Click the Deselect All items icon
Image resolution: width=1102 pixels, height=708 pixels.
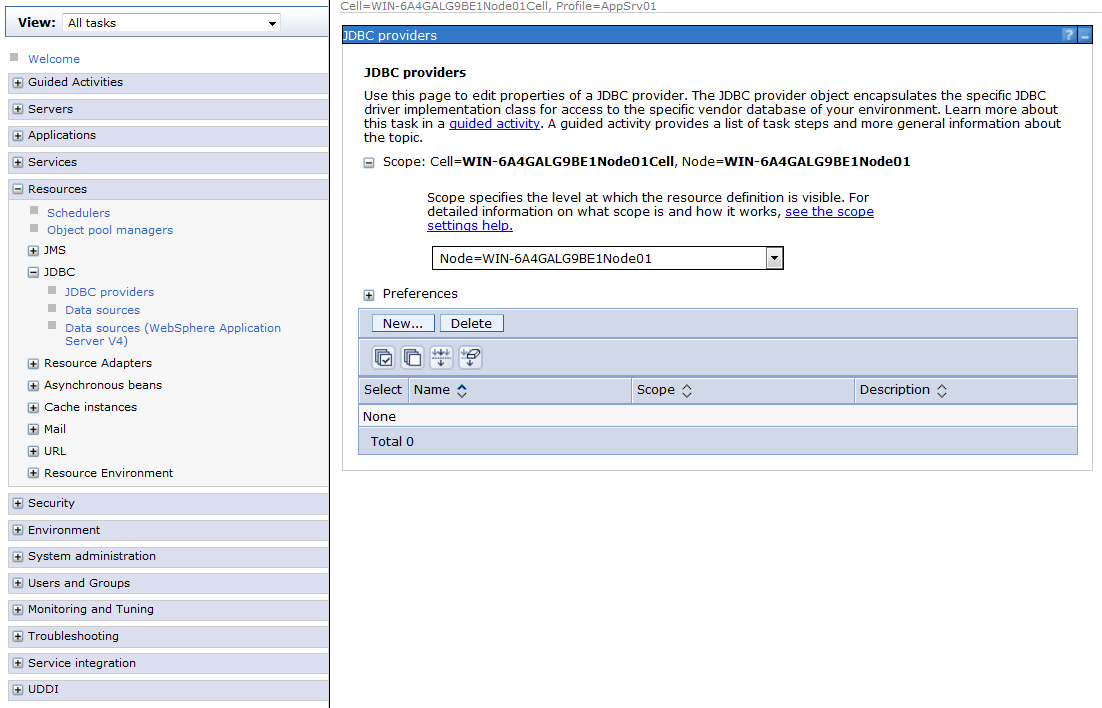tap(413, 357)
